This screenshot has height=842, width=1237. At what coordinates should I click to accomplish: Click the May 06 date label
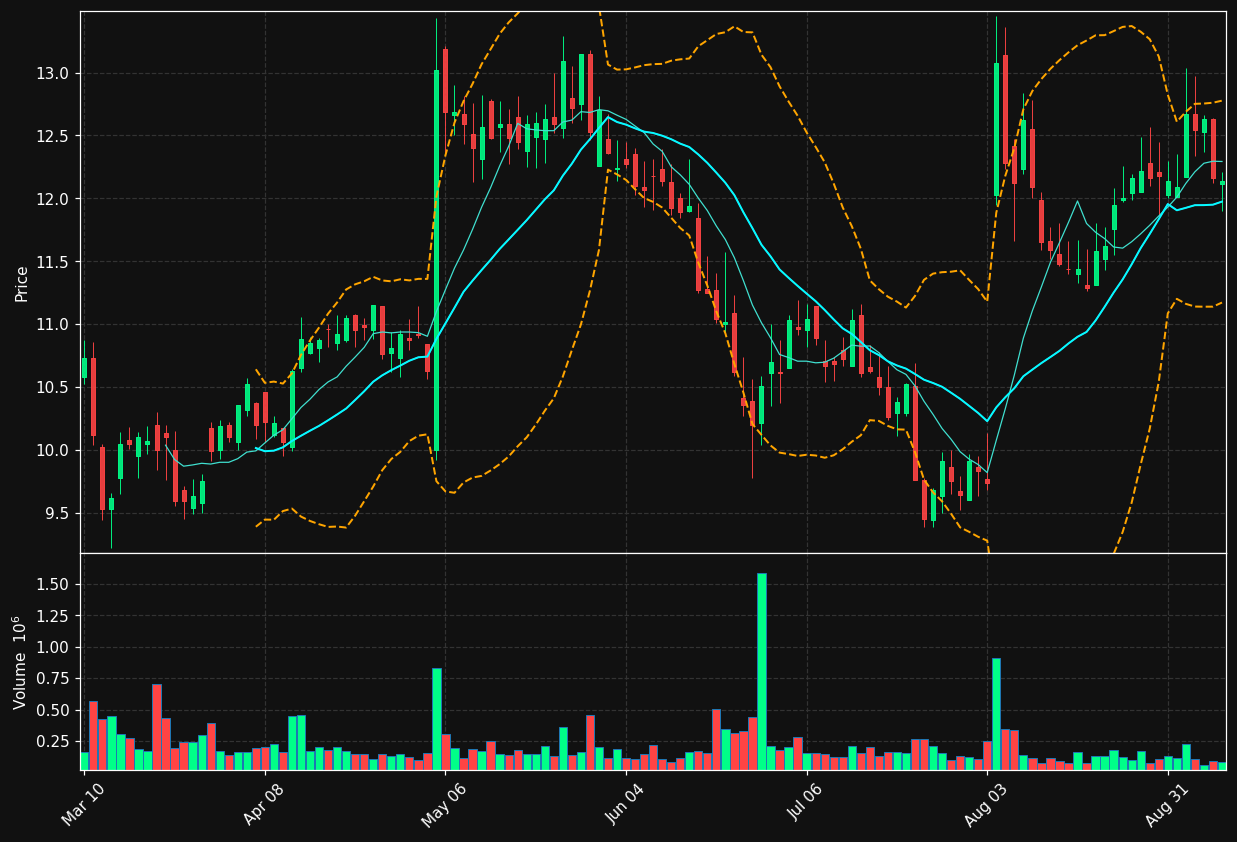coord(445,804)
